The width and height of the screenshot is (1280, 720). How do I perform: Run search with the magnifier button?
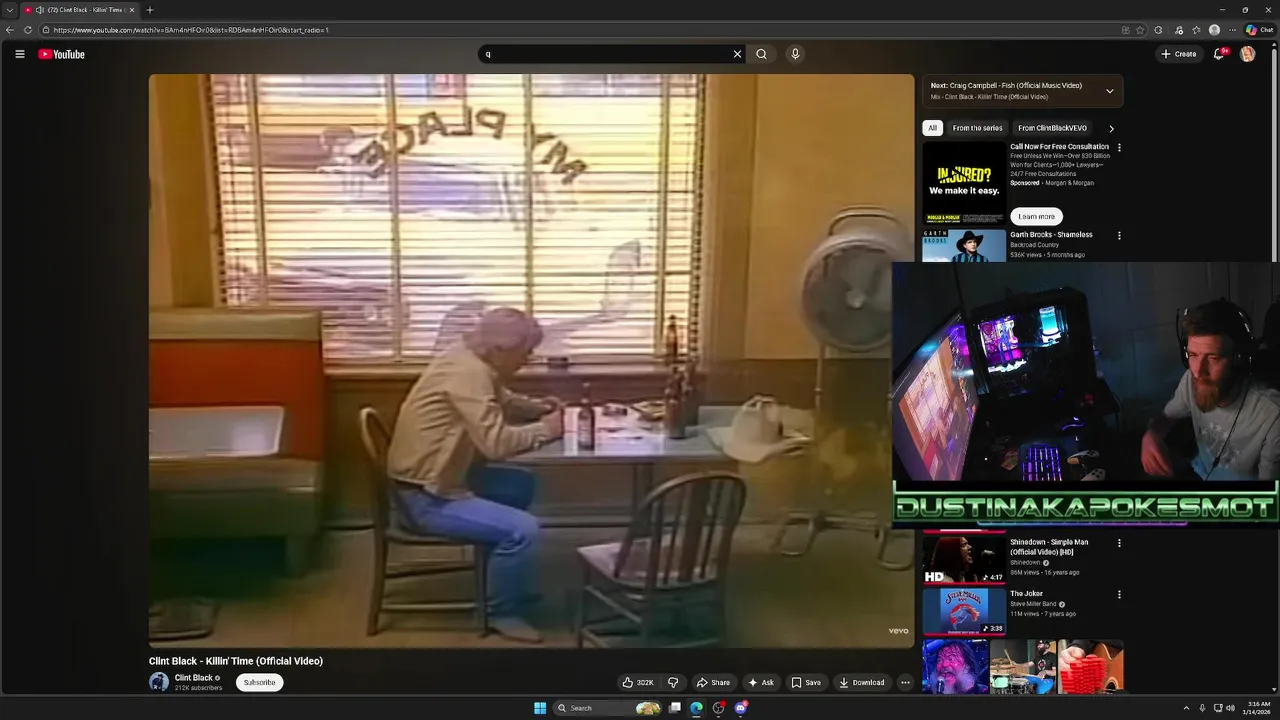coord(761,54)
